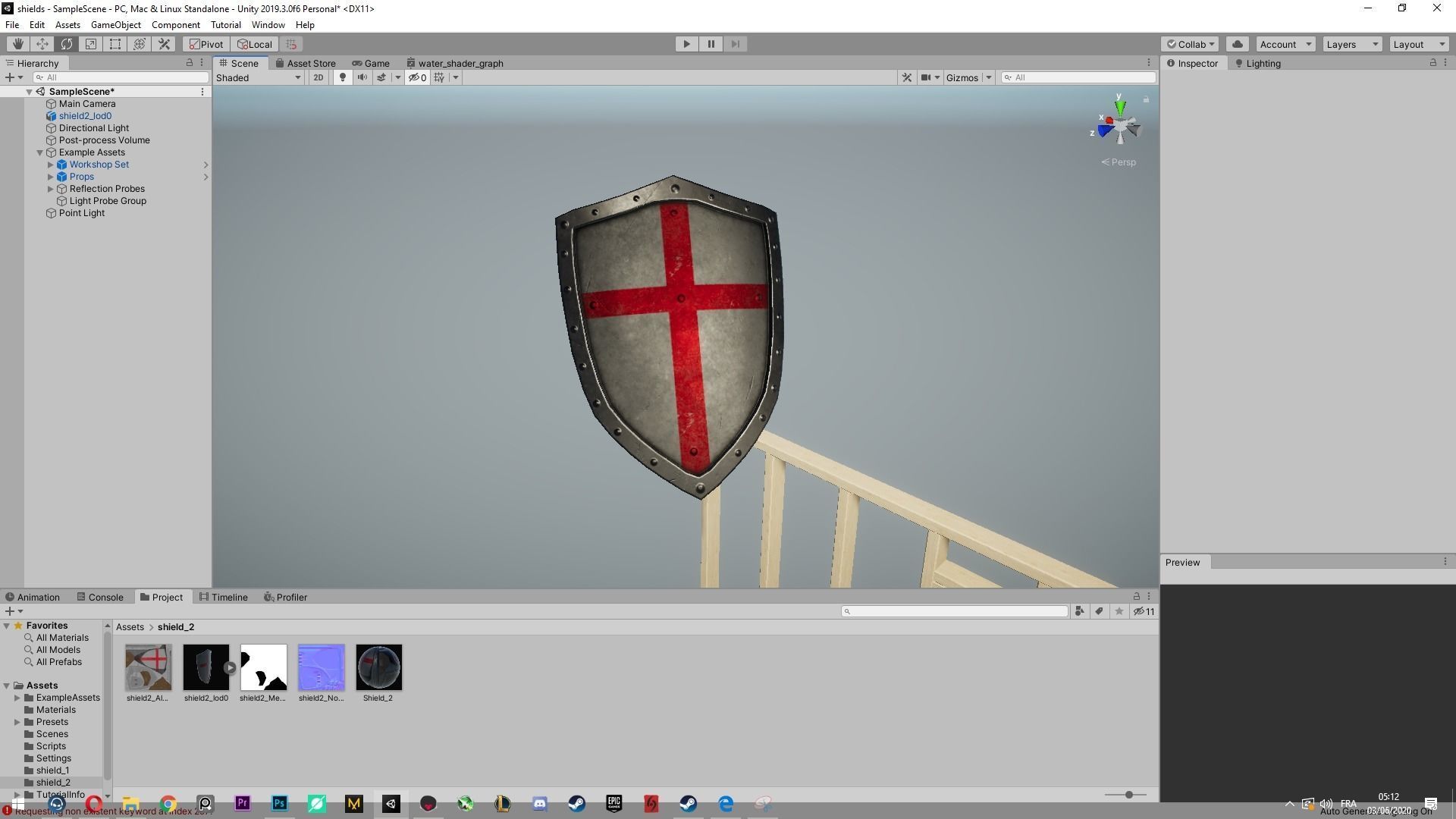The height and width of the screenshot is (819, 1456).
Task: Open the Profiler tab
Action: pos(285,598)
